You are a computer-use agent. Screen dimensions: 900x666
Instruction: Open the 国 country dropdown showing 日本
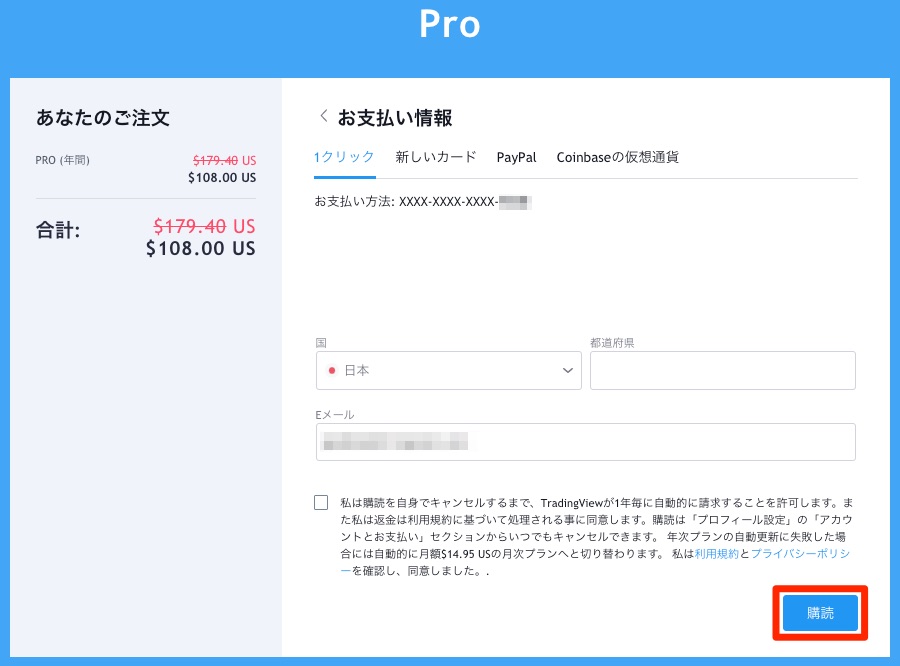tap(449, 370)
